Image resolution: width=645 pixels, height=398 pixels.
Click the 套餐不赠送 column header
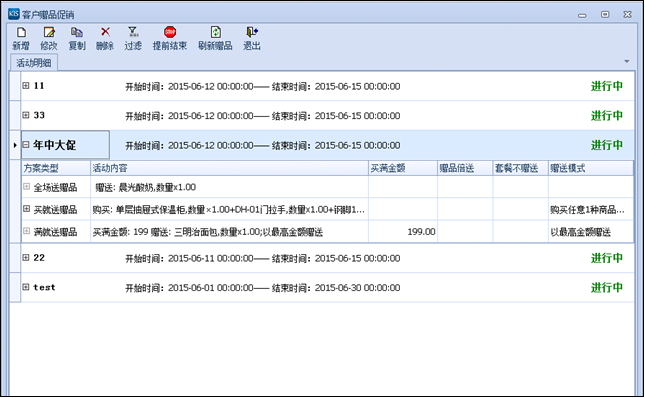coord(520,168)
